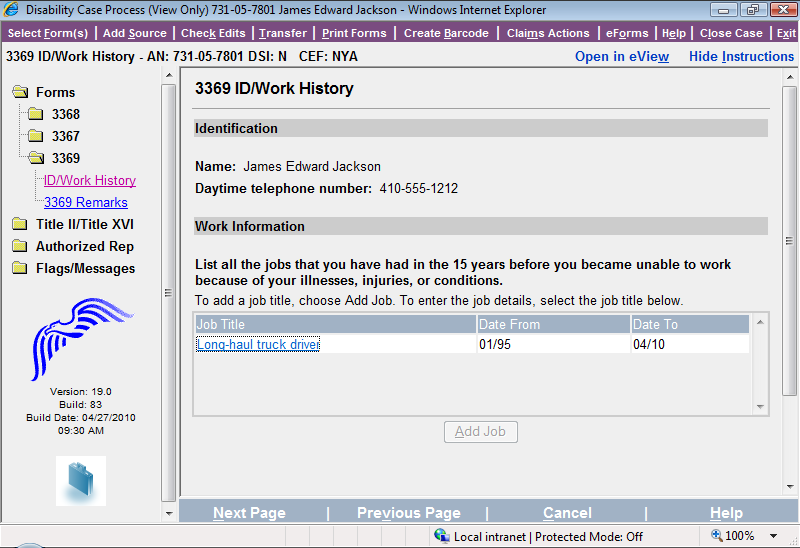Expand Authorized Rep tree node
The width and height of the screenshot is (800, 548).
tap(85, 246)
